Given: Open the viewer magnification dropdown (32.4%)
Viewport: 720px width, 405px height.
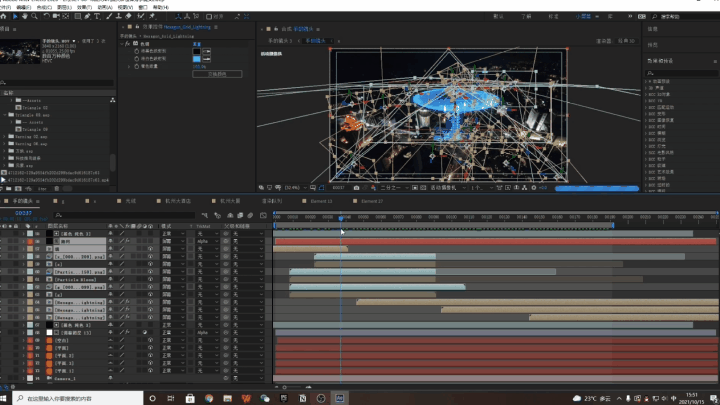Looking at the screenshot, I should coord(295,188).
